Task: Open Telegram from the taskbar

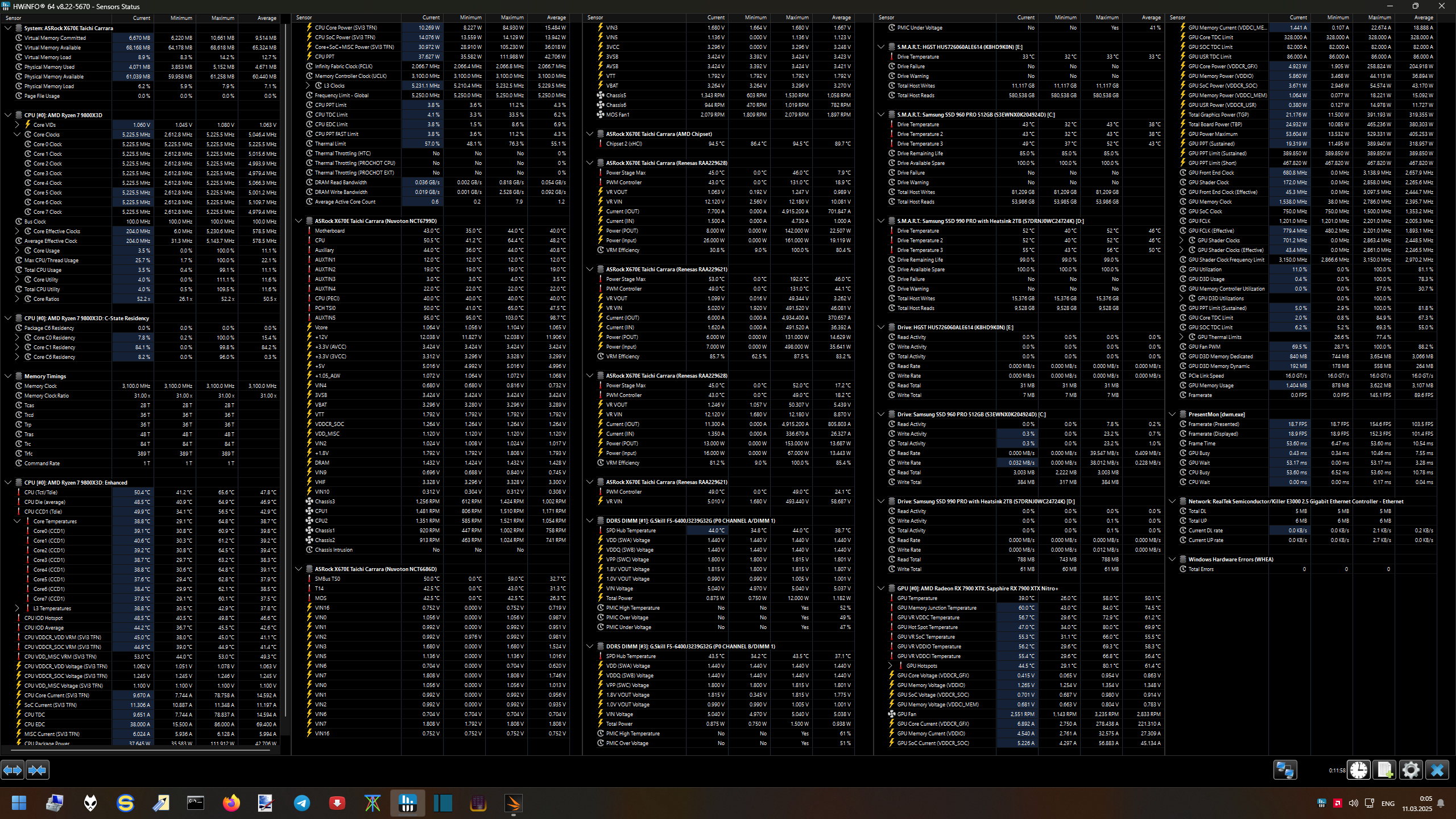Action: click(x=301, y=803)
